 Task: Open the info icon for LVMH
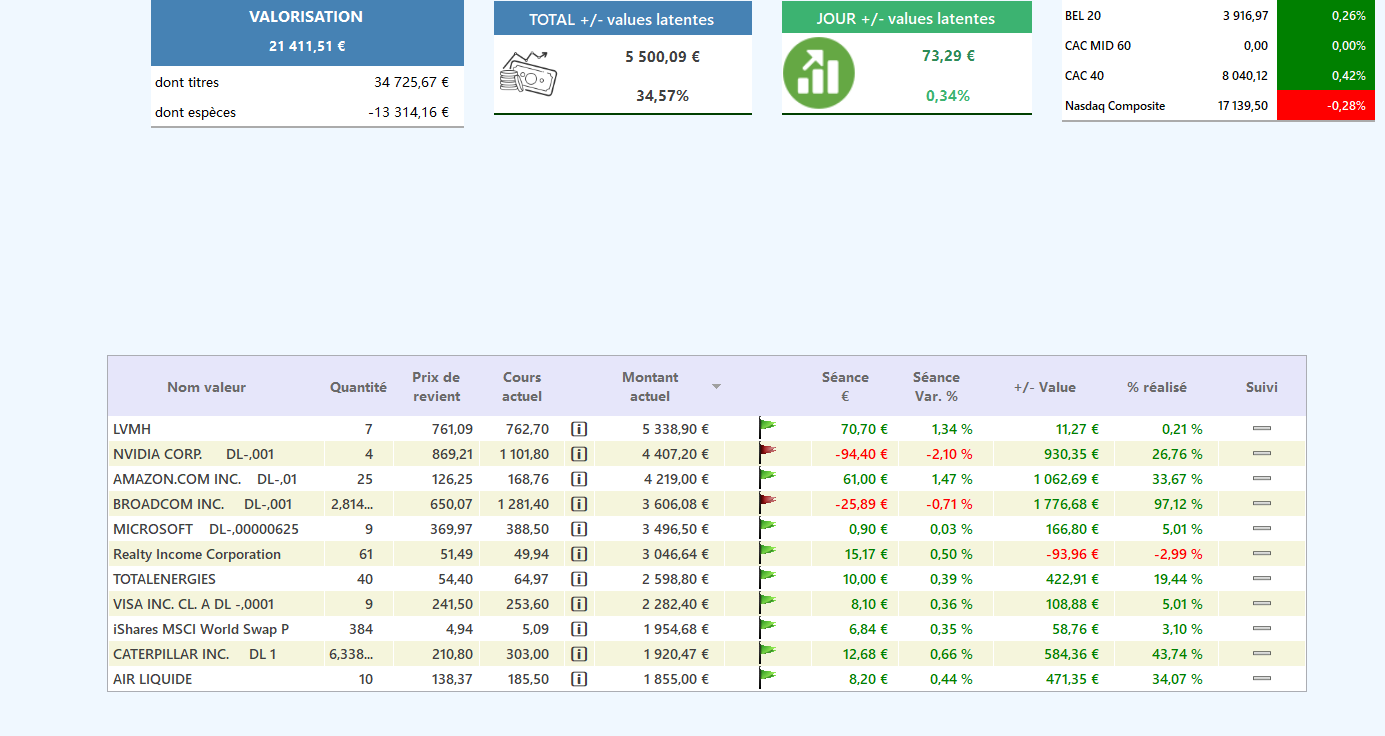click(579, 429)
